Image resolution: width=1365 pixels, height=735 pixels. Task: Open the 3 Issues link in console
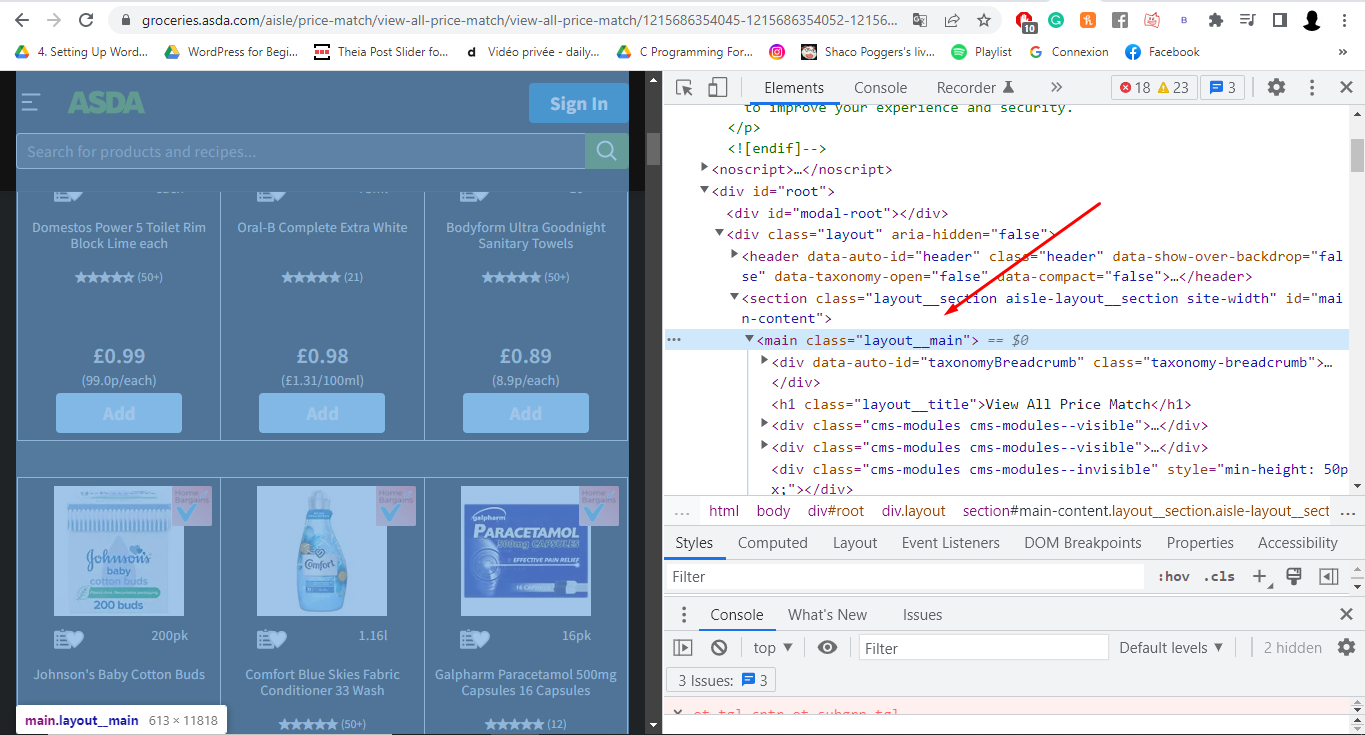723,681
